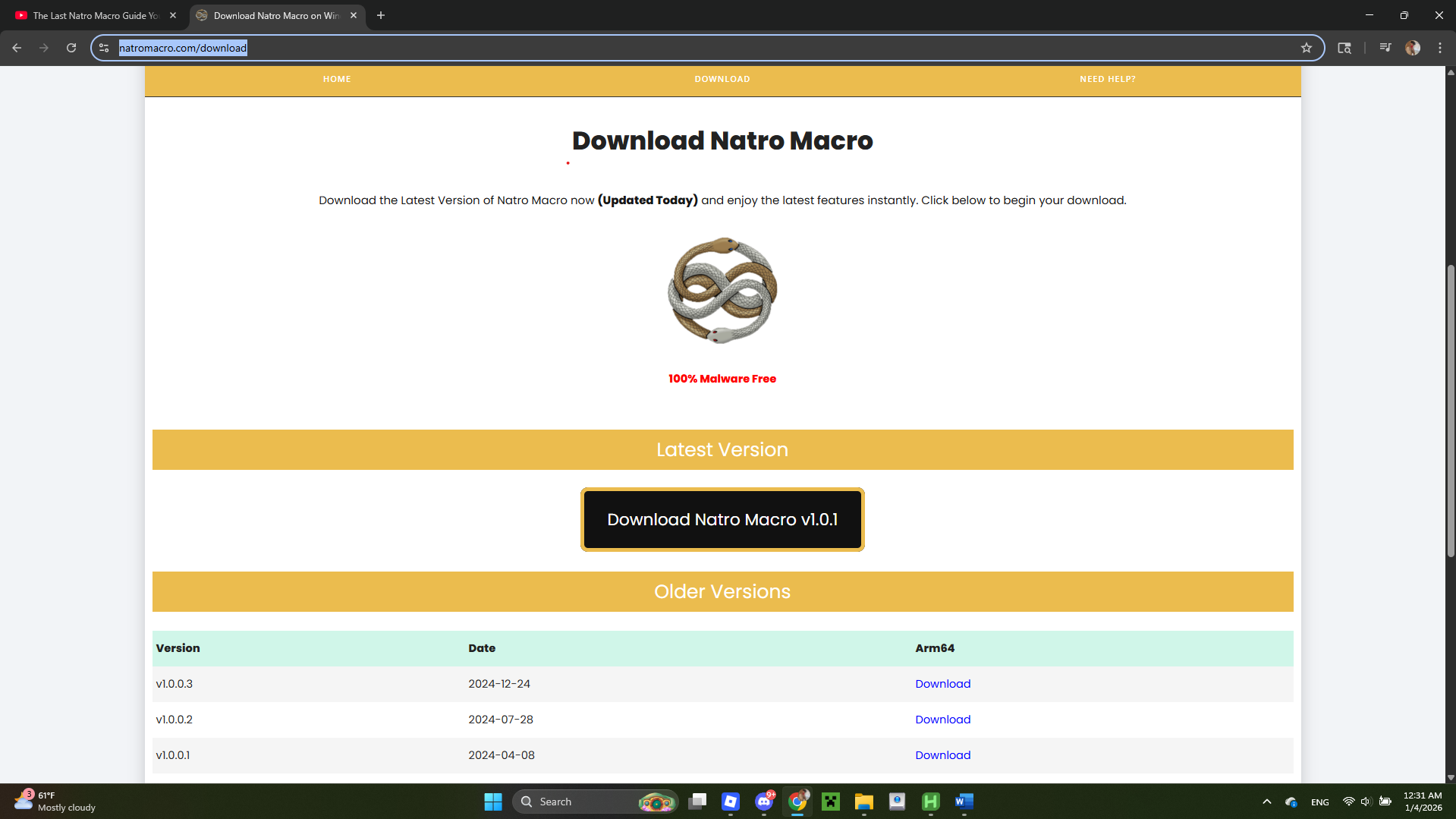Click the taskbar Search box
The image size is (1456, 819).
click(x=595, y=802)
